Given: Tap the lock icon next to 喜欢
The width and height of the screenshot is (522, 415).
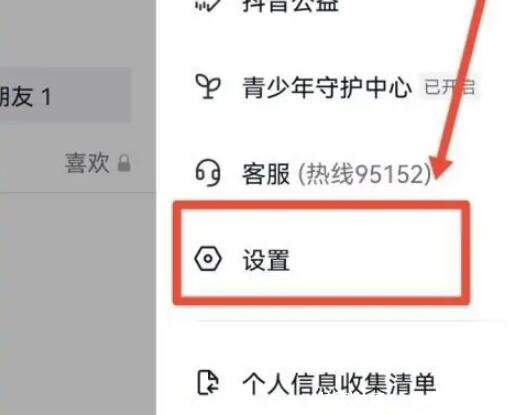Looking at the screenshot, I should point(124,163).
